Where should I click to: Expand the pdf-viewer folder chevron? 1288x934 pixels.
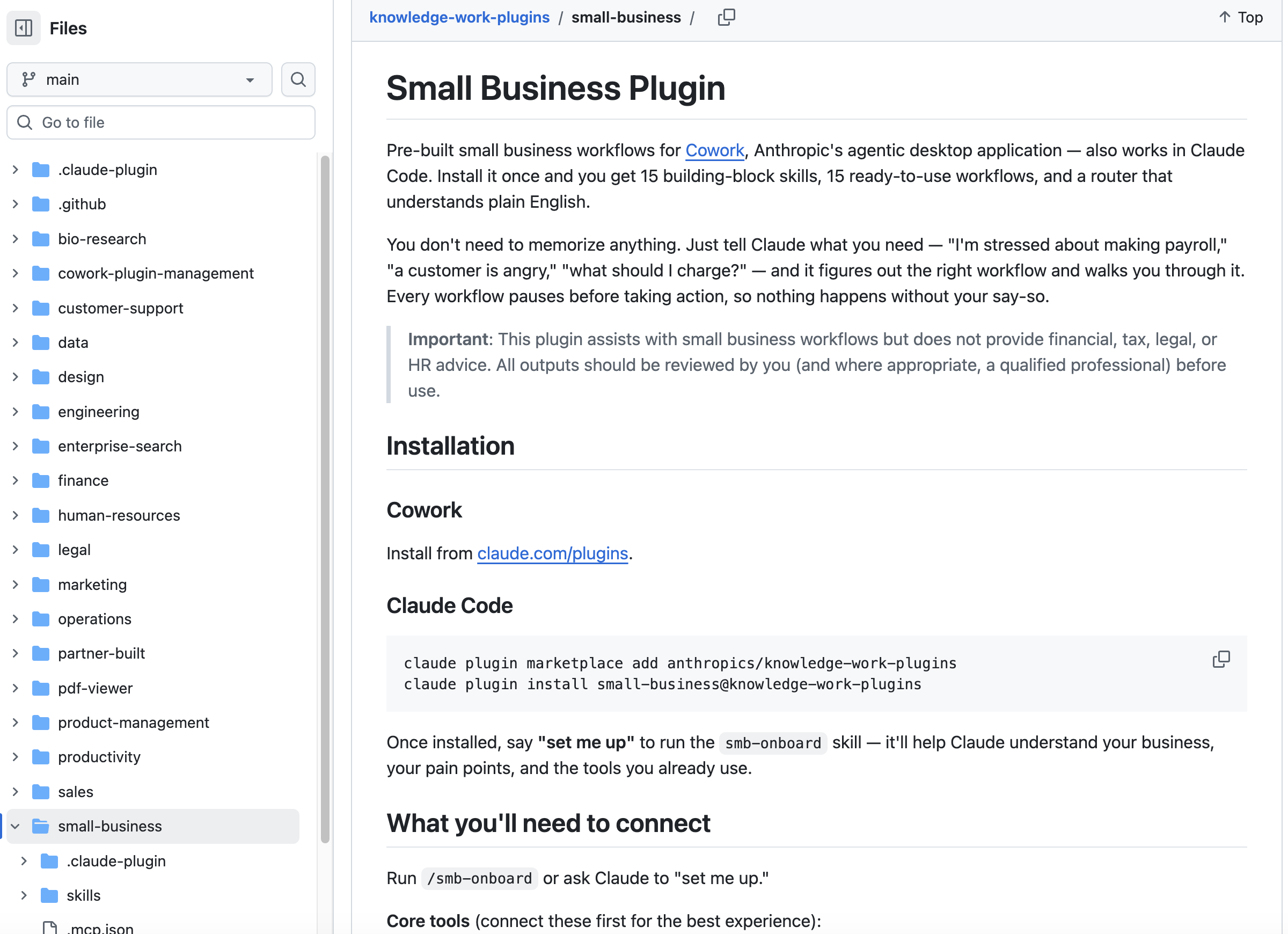click(16, 689)
